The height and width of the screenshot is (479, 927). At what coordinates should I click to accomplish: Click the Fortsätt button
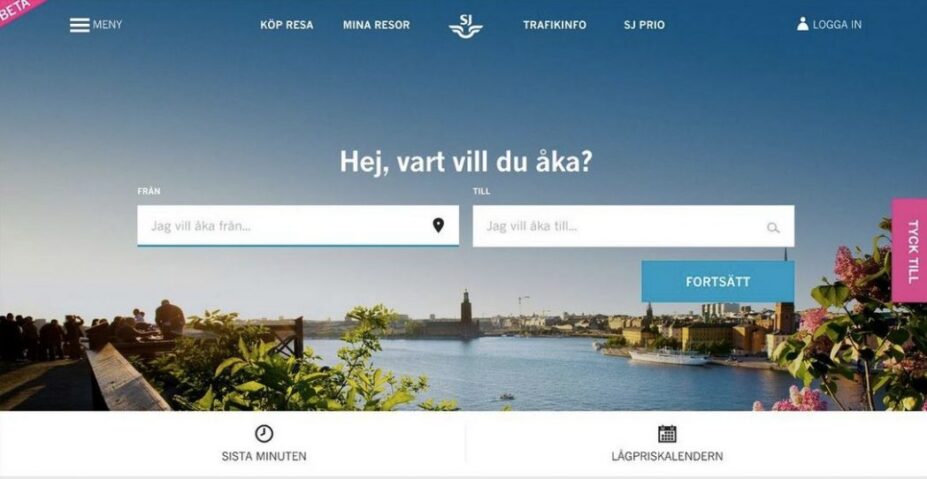pyautogui.click(x=718, y=281)
